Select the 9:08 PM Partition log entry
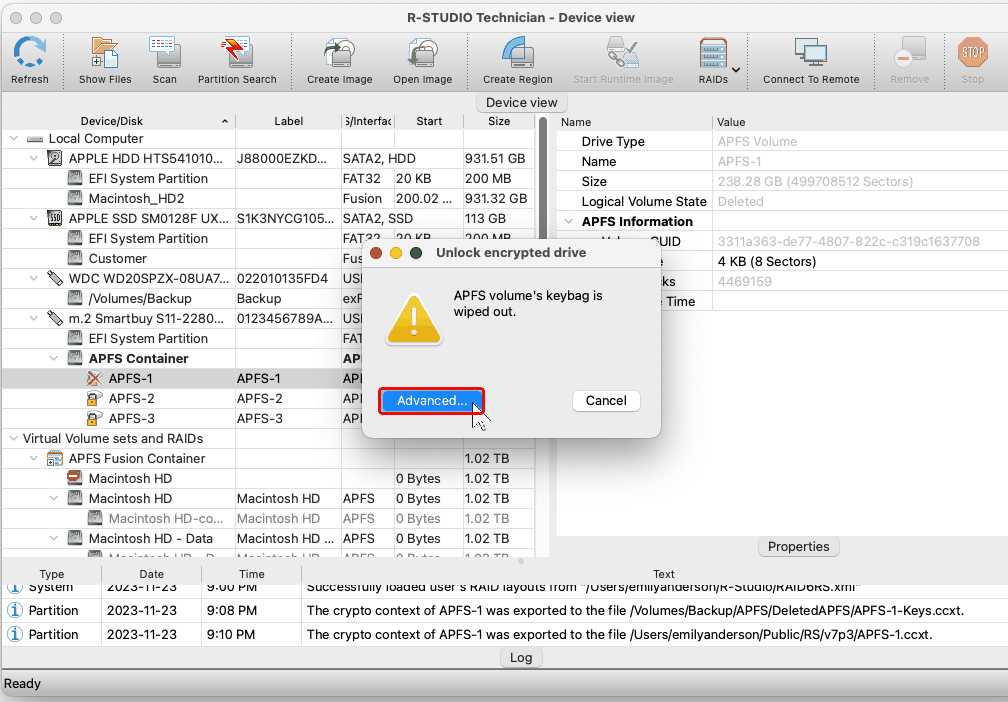 pyautogui.click(x=504, y=610)
